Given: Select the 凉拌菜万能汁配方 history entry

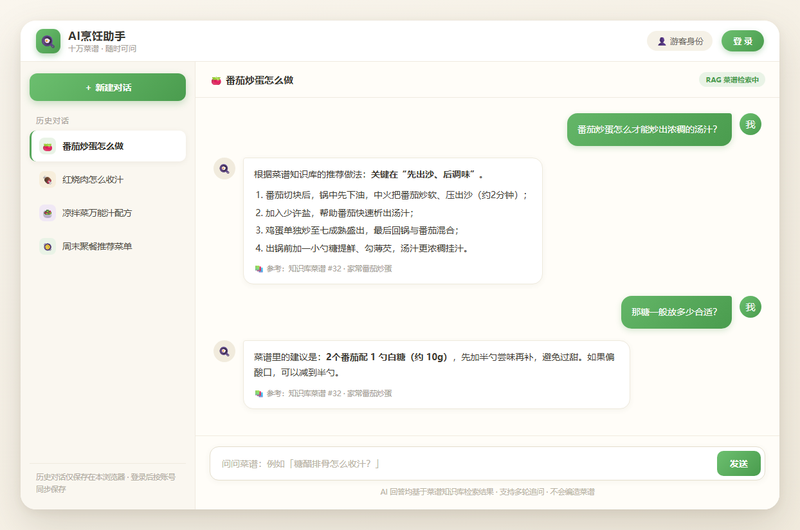Looking at the screenshot, I should (108, 213).
